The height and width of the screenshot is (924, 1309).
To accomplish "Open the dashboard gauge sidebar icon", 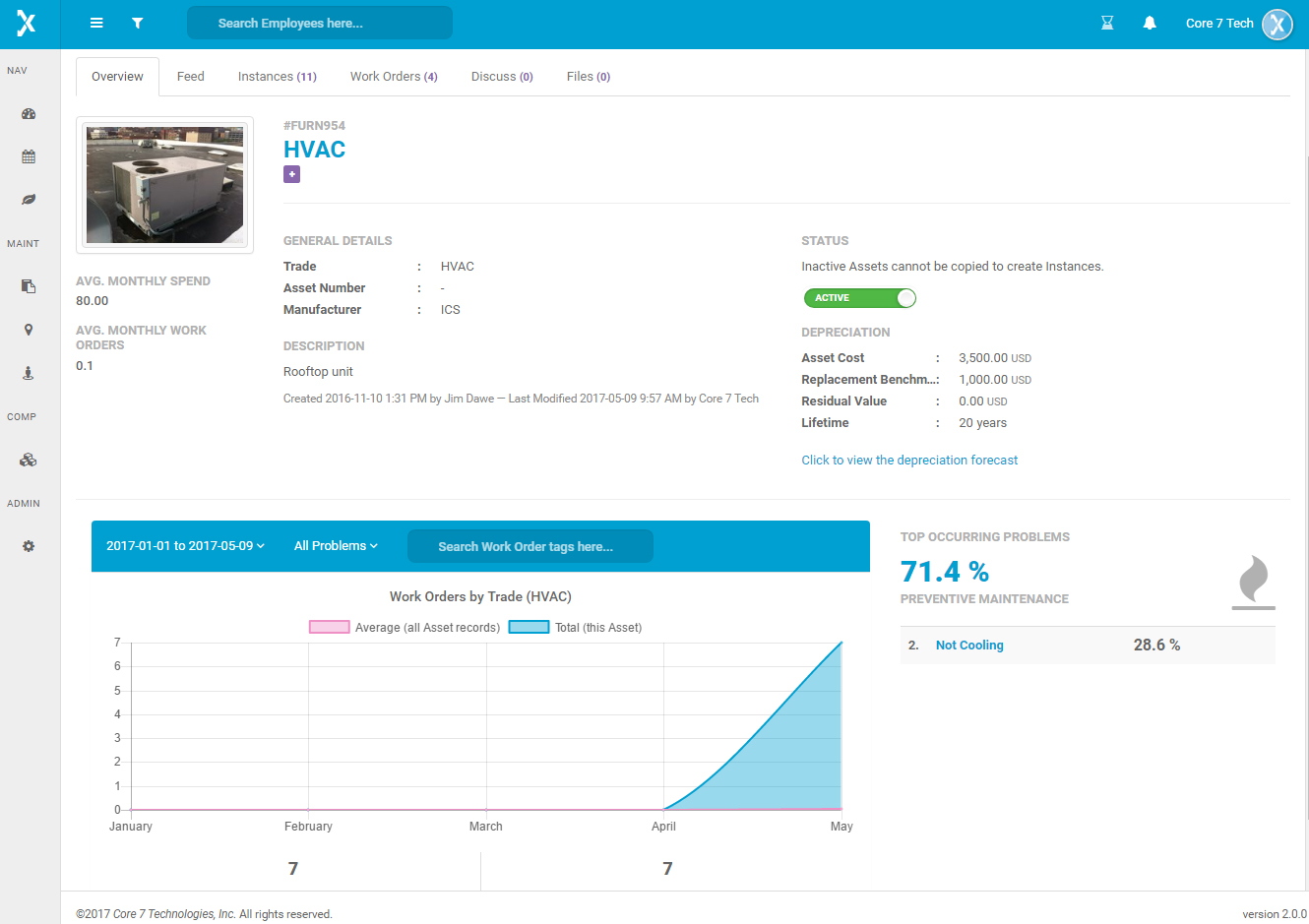I will point(29,114).
